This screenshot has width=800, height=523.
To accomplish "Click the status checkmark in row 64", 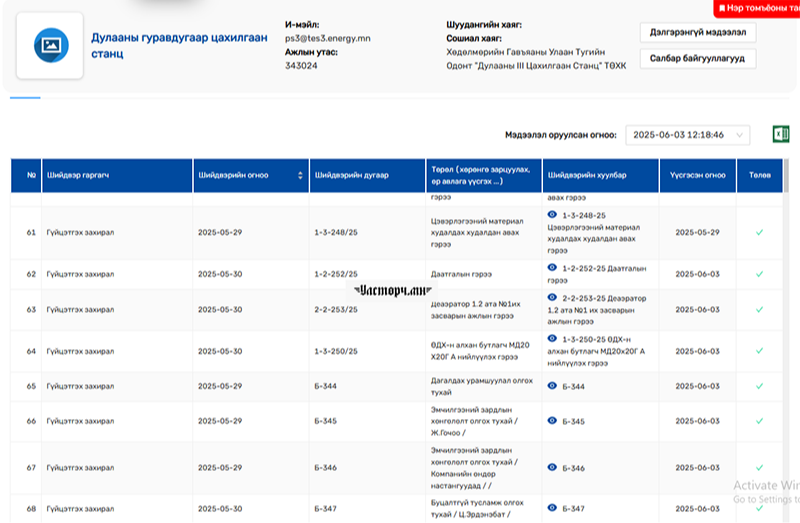I will coord(759,351).
